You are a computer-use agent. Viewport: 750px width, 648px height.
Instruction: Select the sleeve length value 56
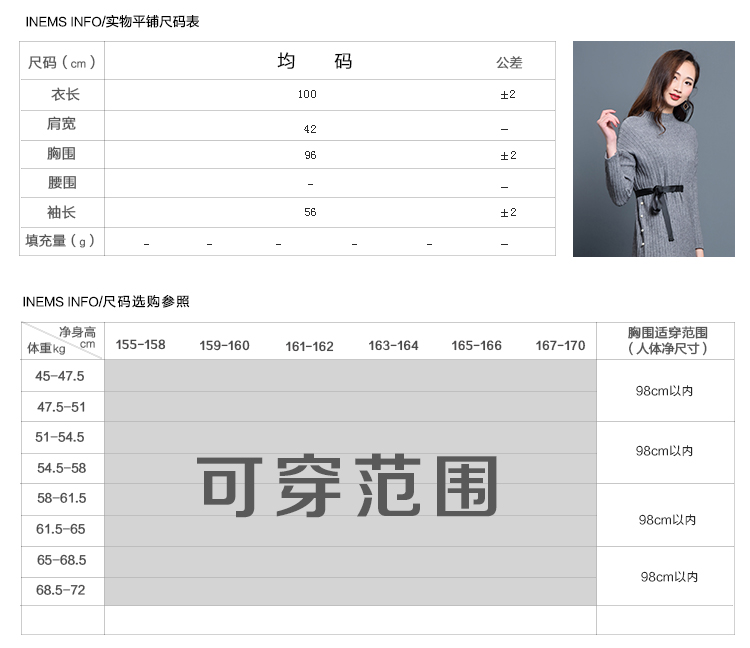310,213
